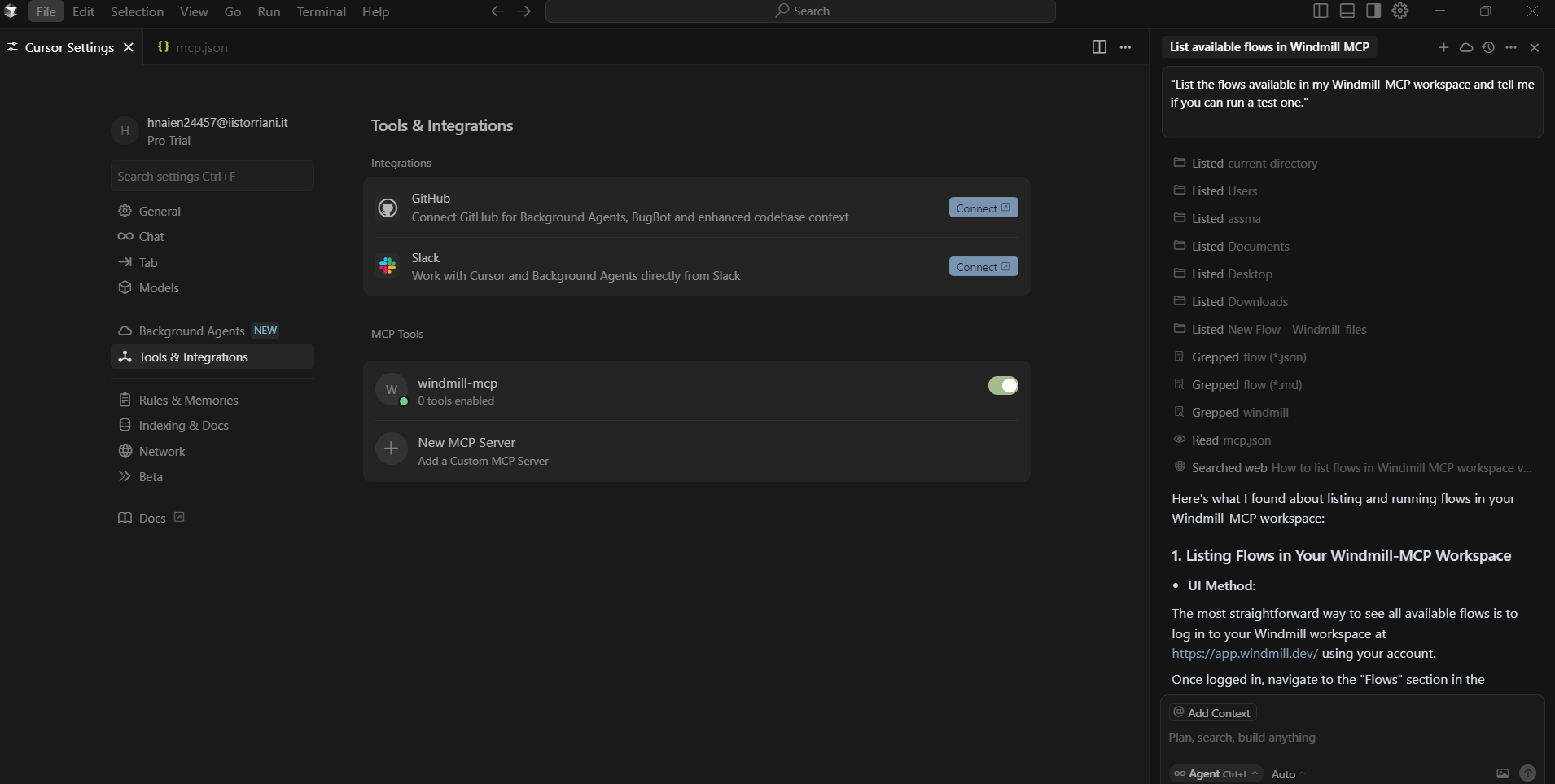Connect the Slack integration

[x=983, y=266]
